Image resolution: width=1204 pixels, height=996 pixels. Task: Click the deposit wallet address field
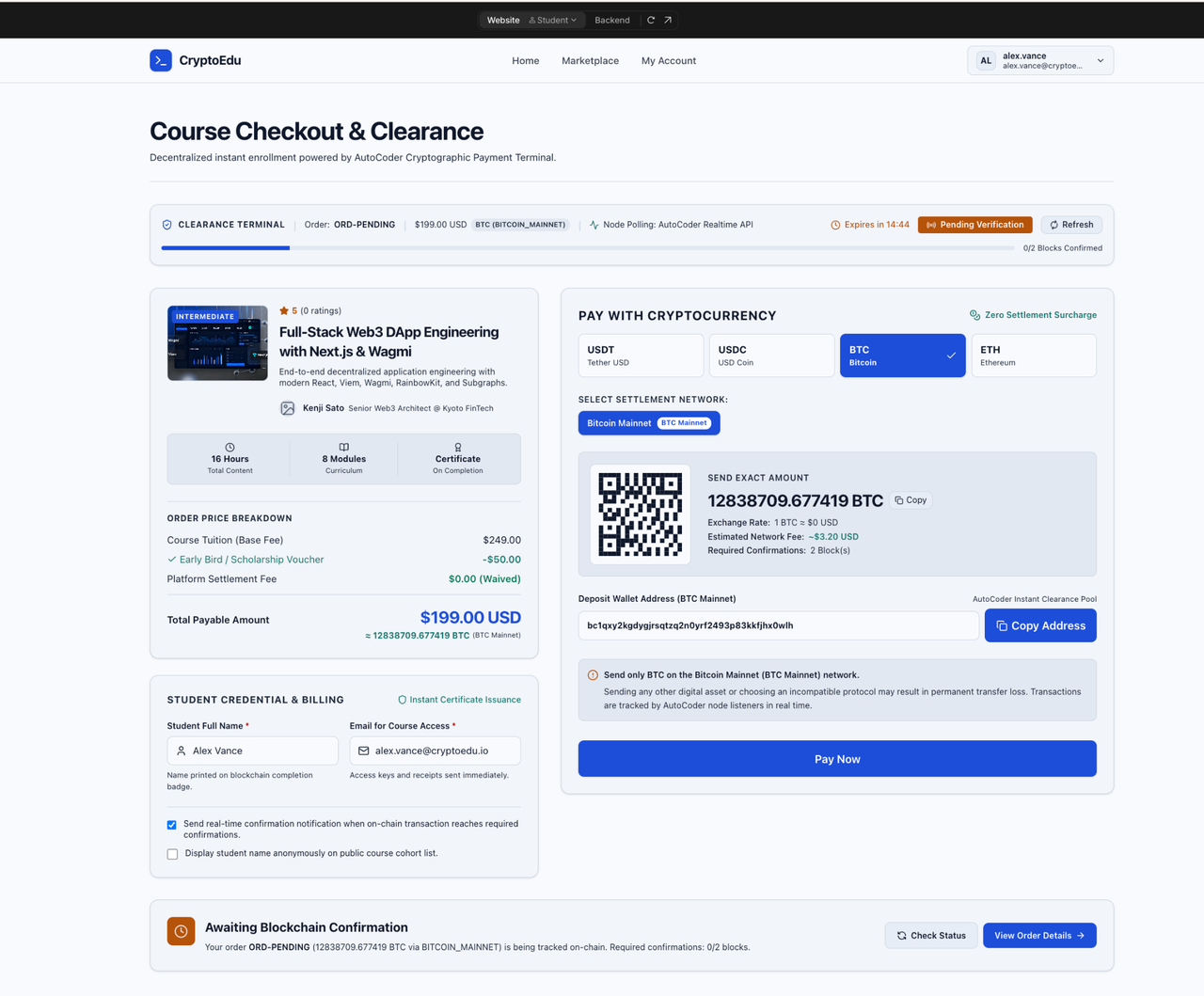779,625
